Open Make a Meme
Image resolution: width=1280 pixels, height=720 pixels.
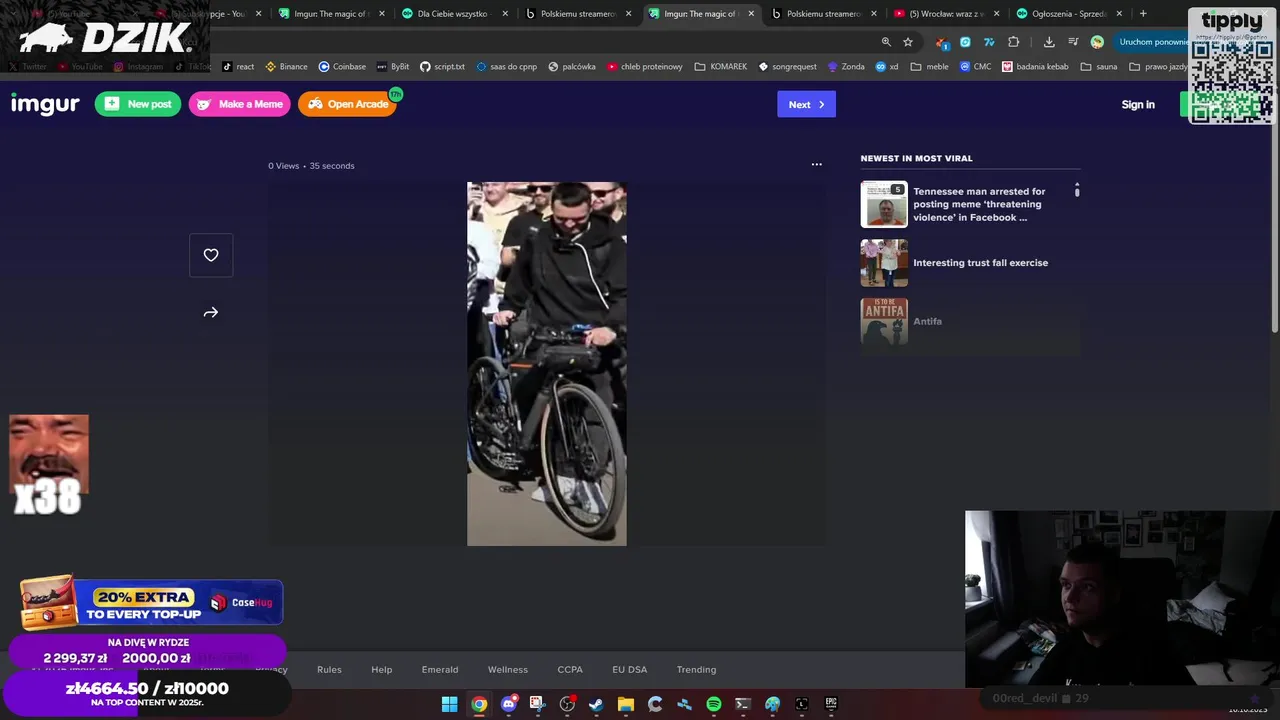click(240, 104)
